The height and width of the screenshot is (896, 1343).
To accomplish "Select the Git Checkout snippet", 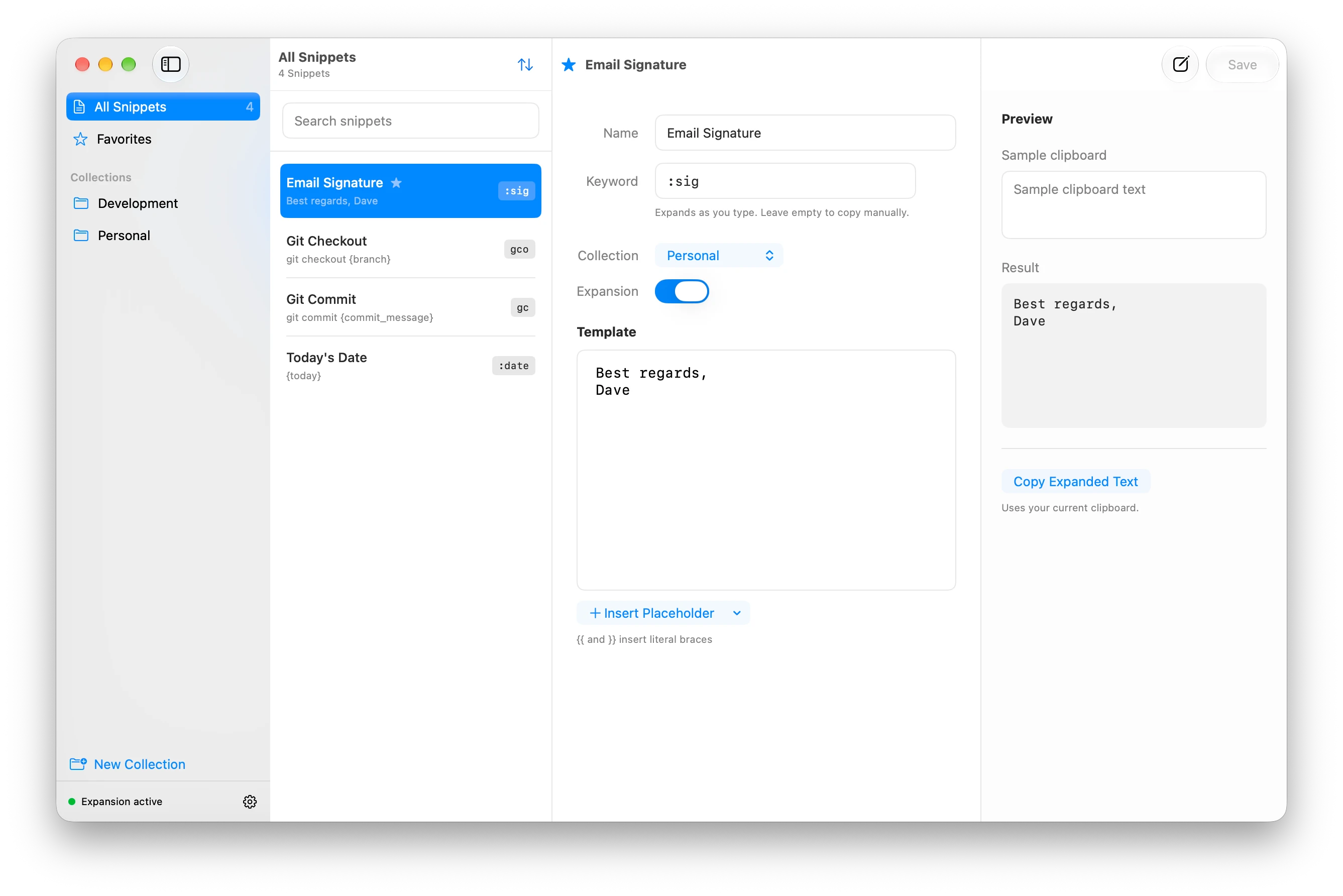I will [410, 249].
